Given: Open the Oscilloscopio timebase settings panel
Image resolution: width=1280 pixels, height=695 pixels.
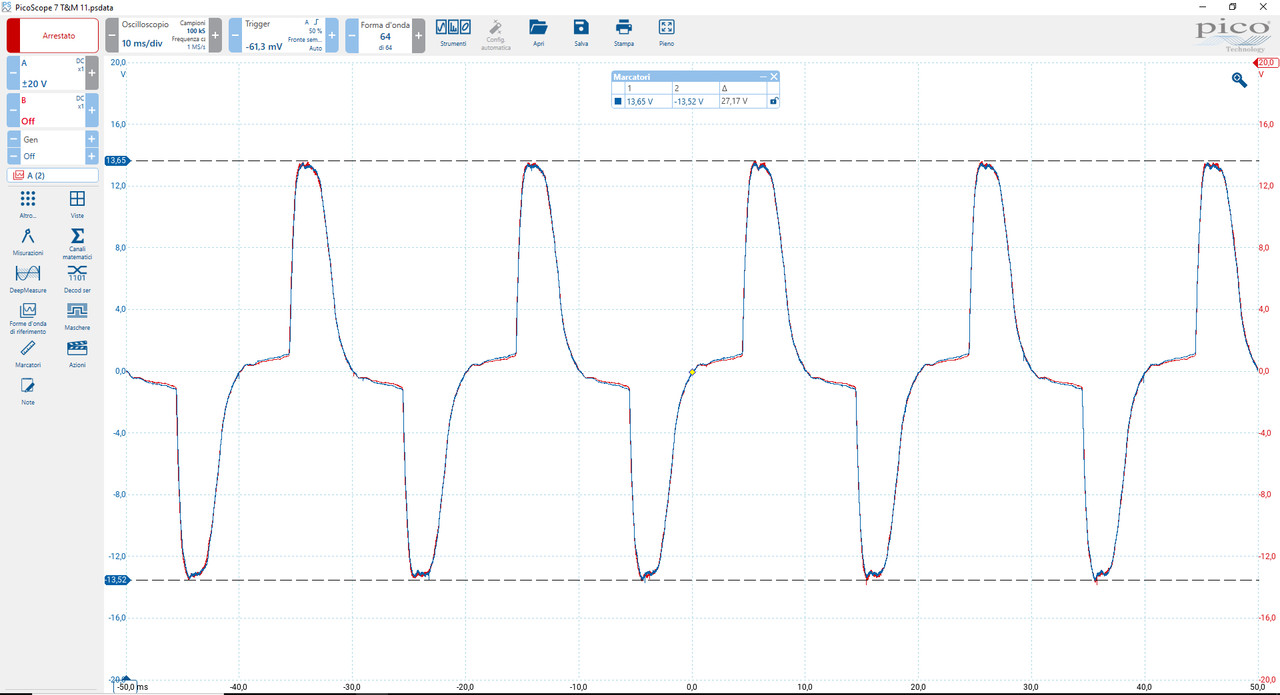Looking at the screenshot, I should (x=163, y=35).
